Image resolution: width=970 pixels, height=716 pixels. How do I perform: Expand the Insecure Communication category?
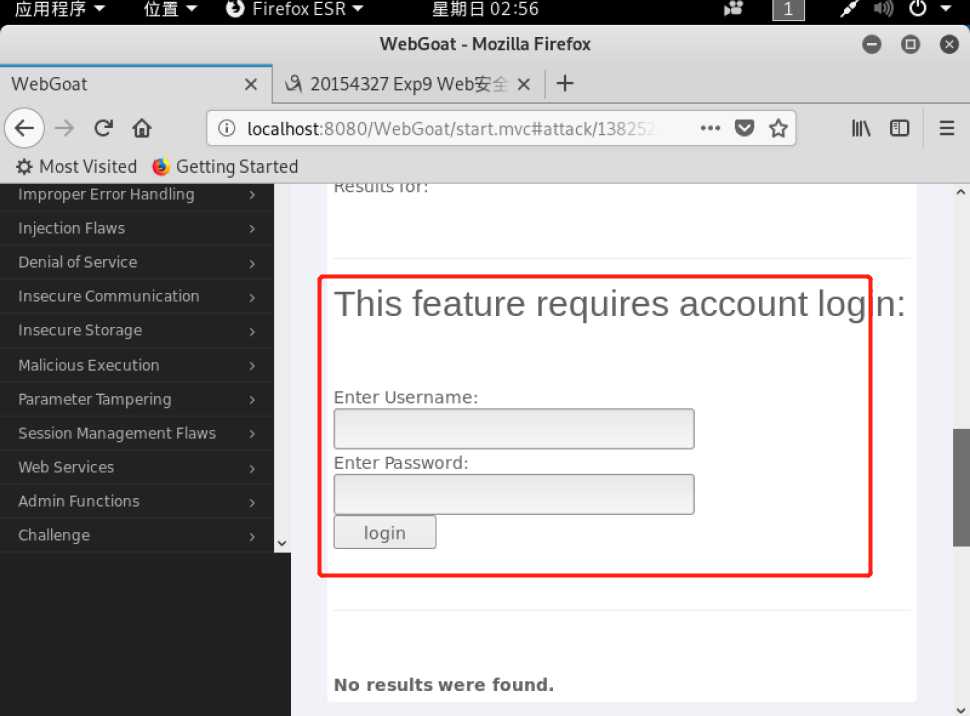pyautogui.click(x=136, y=296)
